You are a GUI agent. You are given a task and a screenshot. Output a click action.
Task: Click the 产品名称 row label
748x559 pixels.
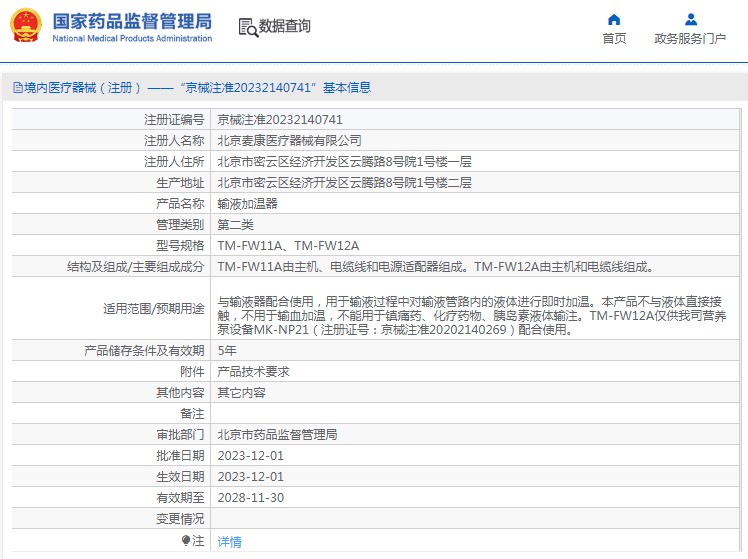tap(180, 204)
